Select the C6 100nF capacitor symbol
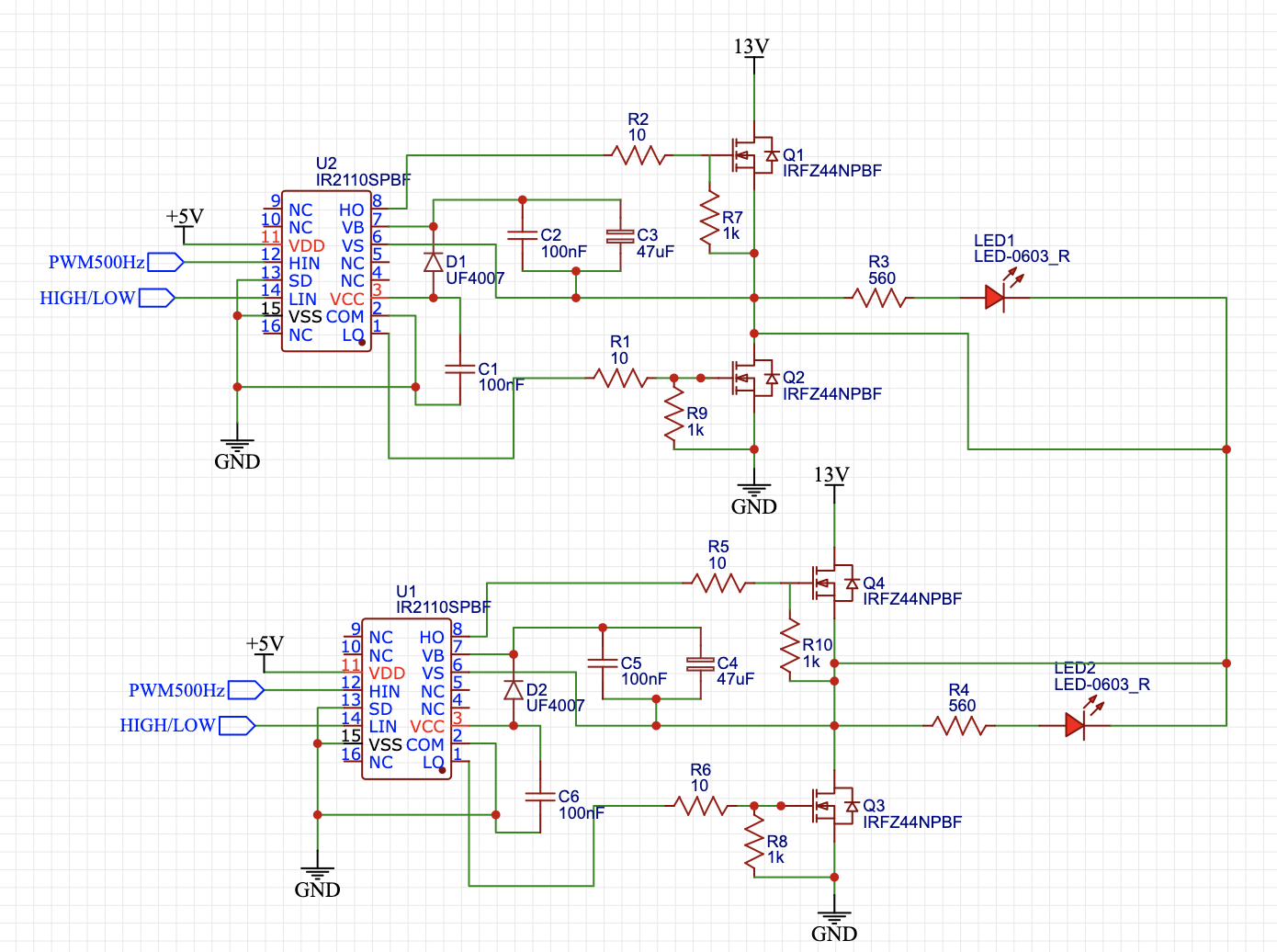The image size is (1277, 952). [x=540, y=797]
